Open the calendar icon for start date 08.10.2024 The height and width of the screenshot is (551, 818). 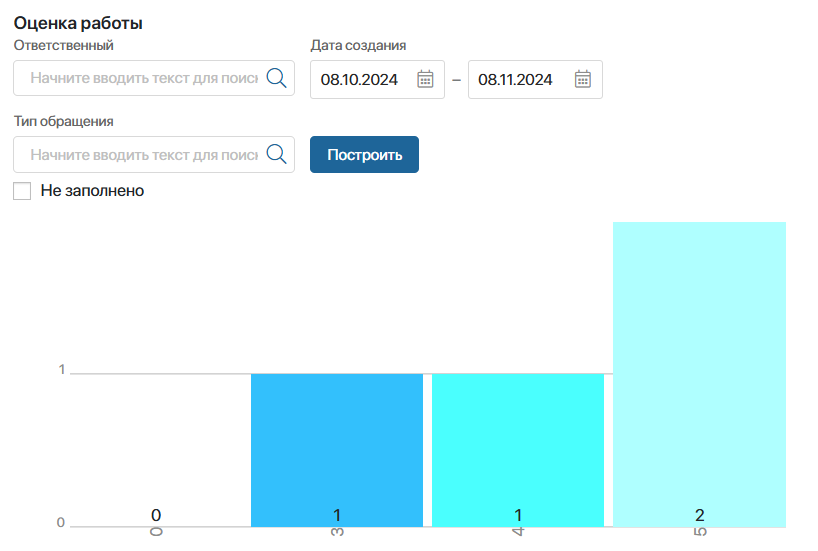[424, 79]
